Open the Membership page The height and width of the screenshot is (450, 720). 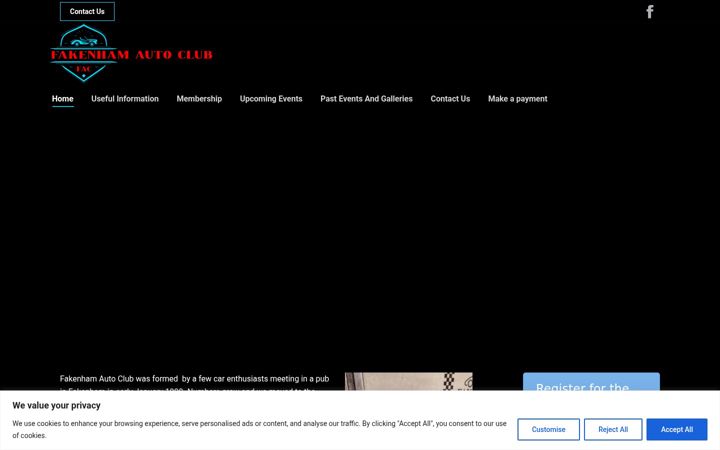coord(199,99)
